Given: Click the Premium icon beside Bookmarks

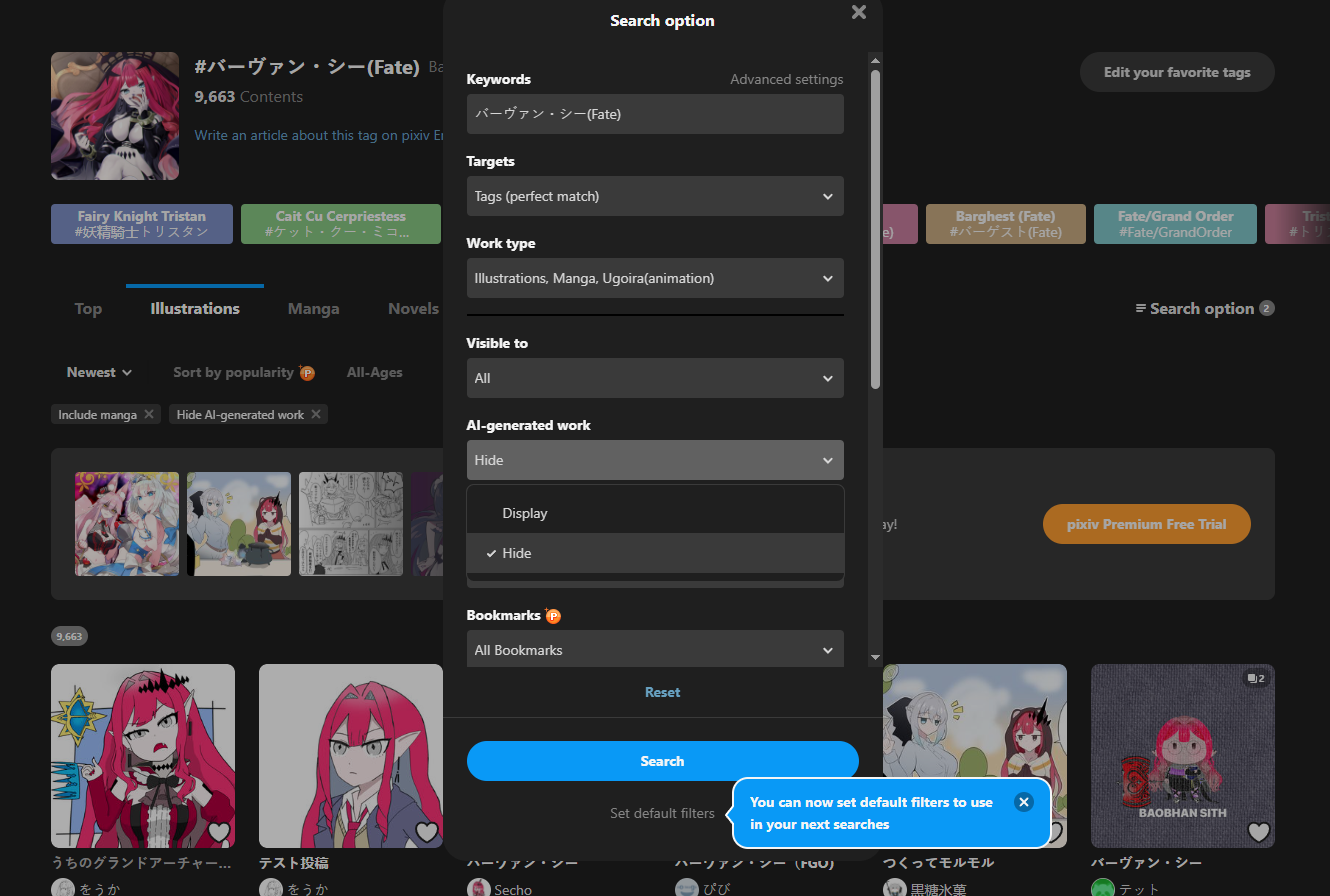Looking at the screenshot, I should 553,616.
